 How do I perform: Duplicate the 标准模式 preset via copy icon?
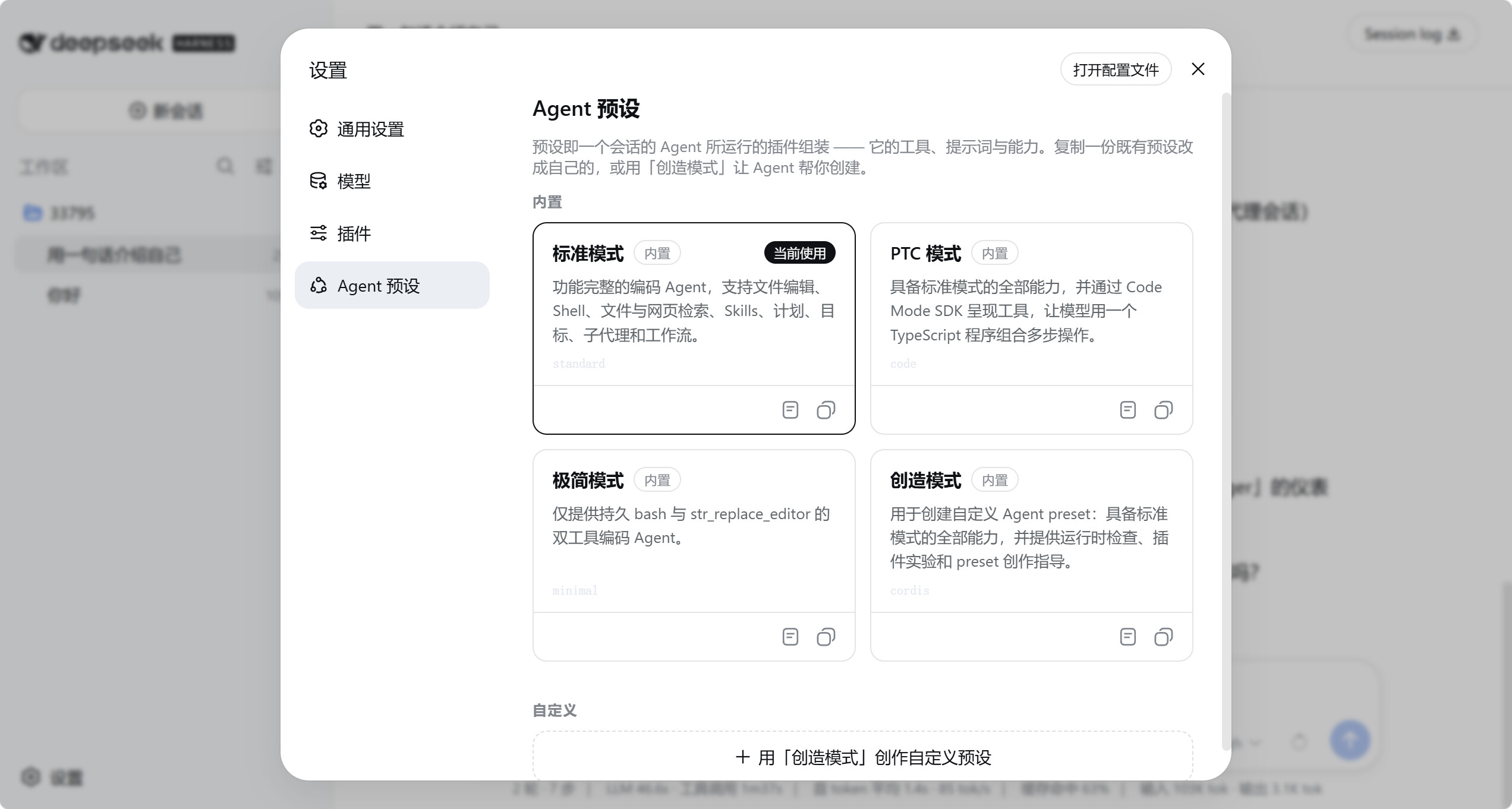pyautogui.click(x=826, y=410)
